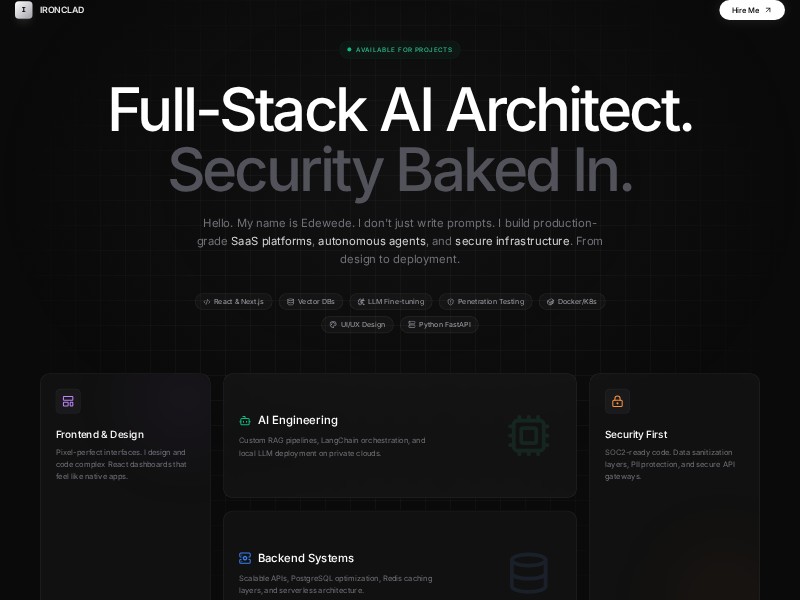Open the SaaS platforms highlighted text
Screen dimensions: 800x600
(x=270, y=241)
